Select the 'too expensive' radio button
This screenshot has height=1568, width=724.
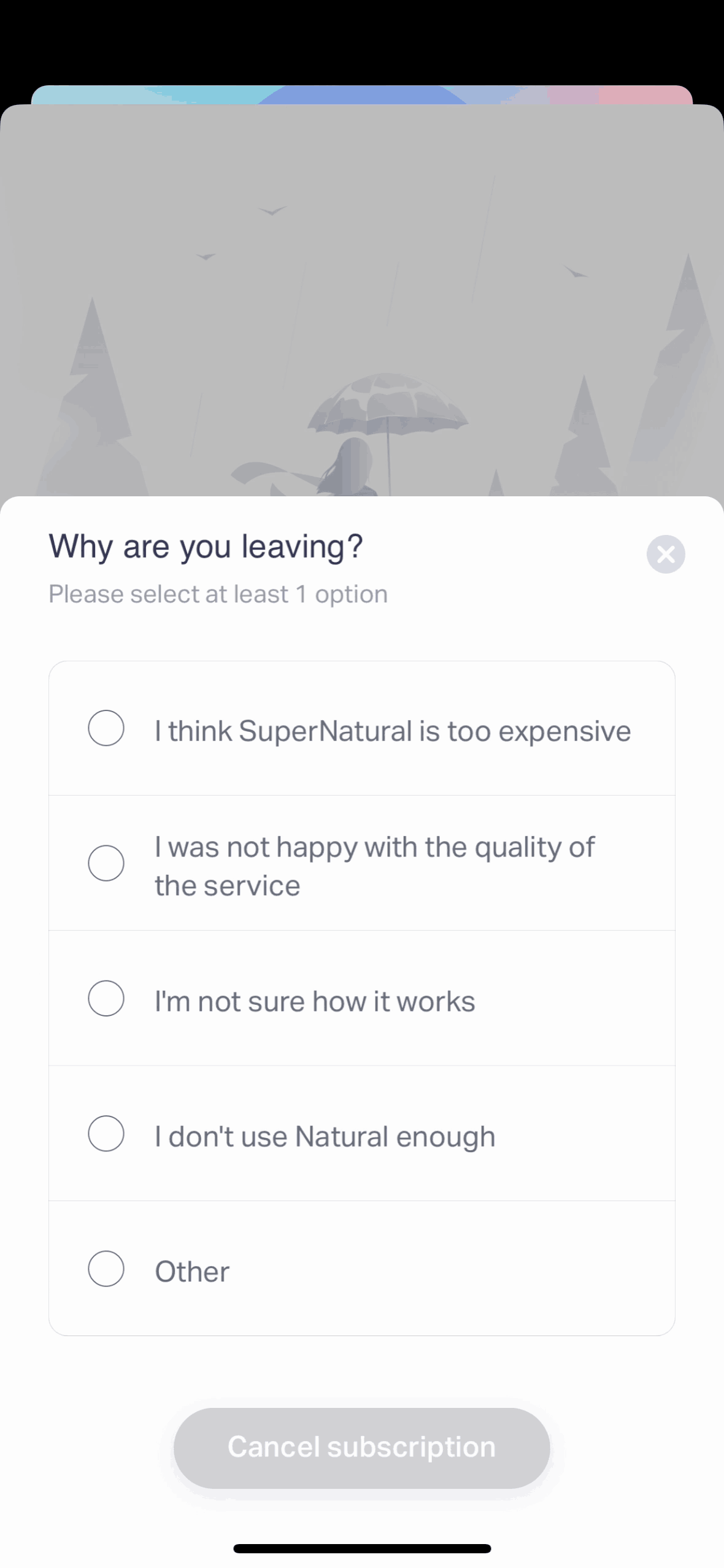point(106,728)
